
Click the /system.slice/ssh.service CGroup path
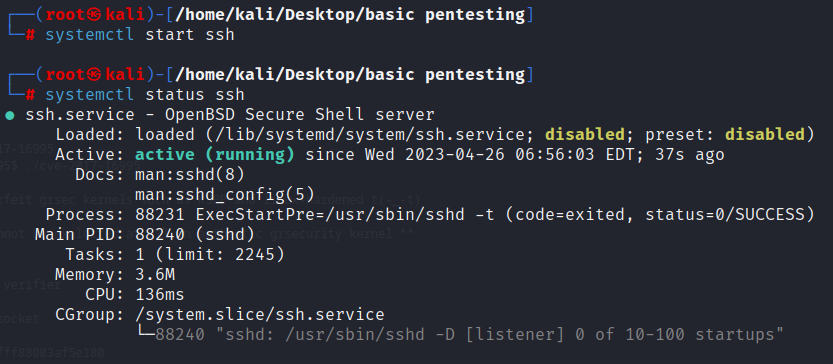(x=260, y=315)
